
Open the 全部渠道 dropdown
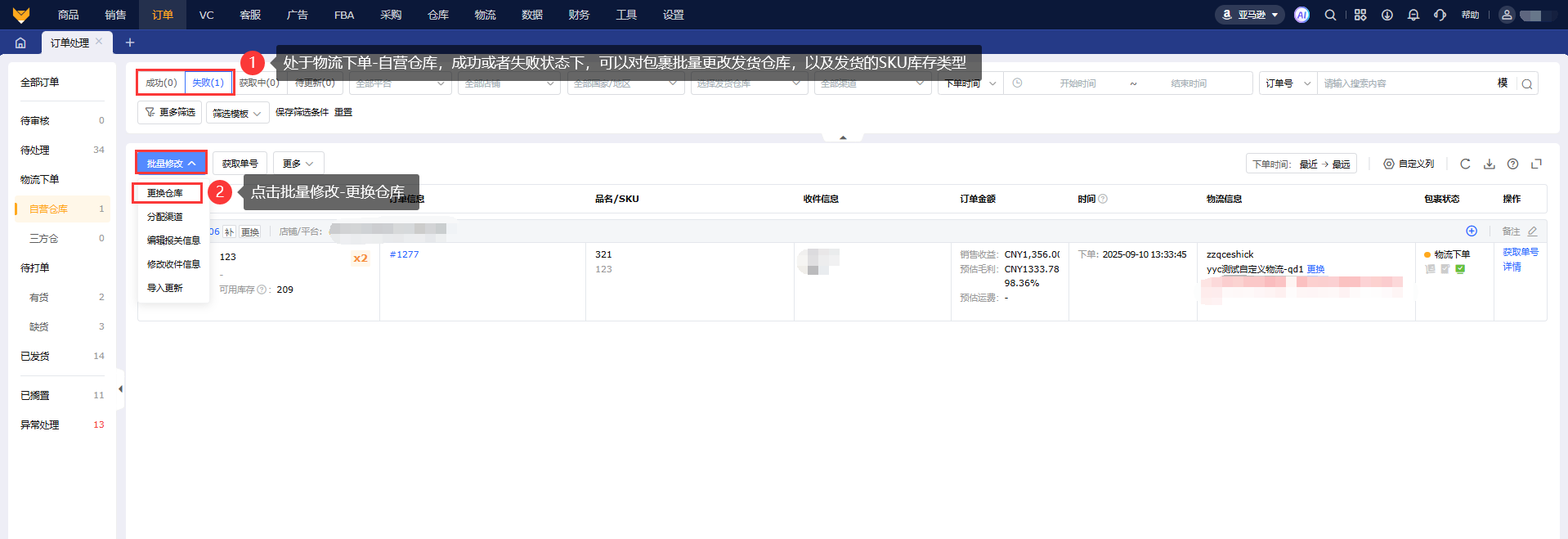coord(872,83)
